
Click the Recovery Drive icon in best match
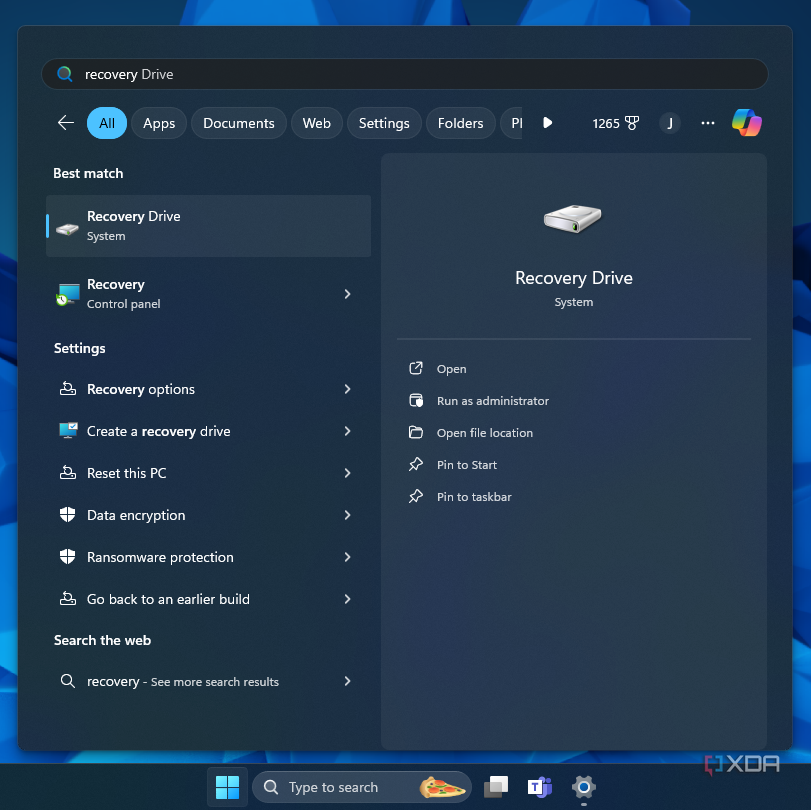[67, 228]
